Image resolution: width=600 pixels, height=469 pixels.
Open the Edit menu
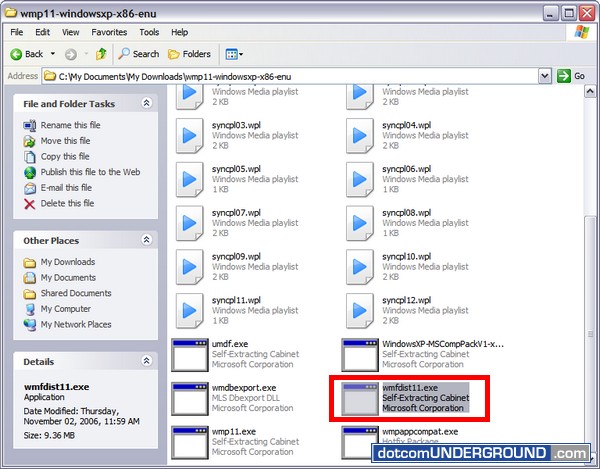click(42, 32)
